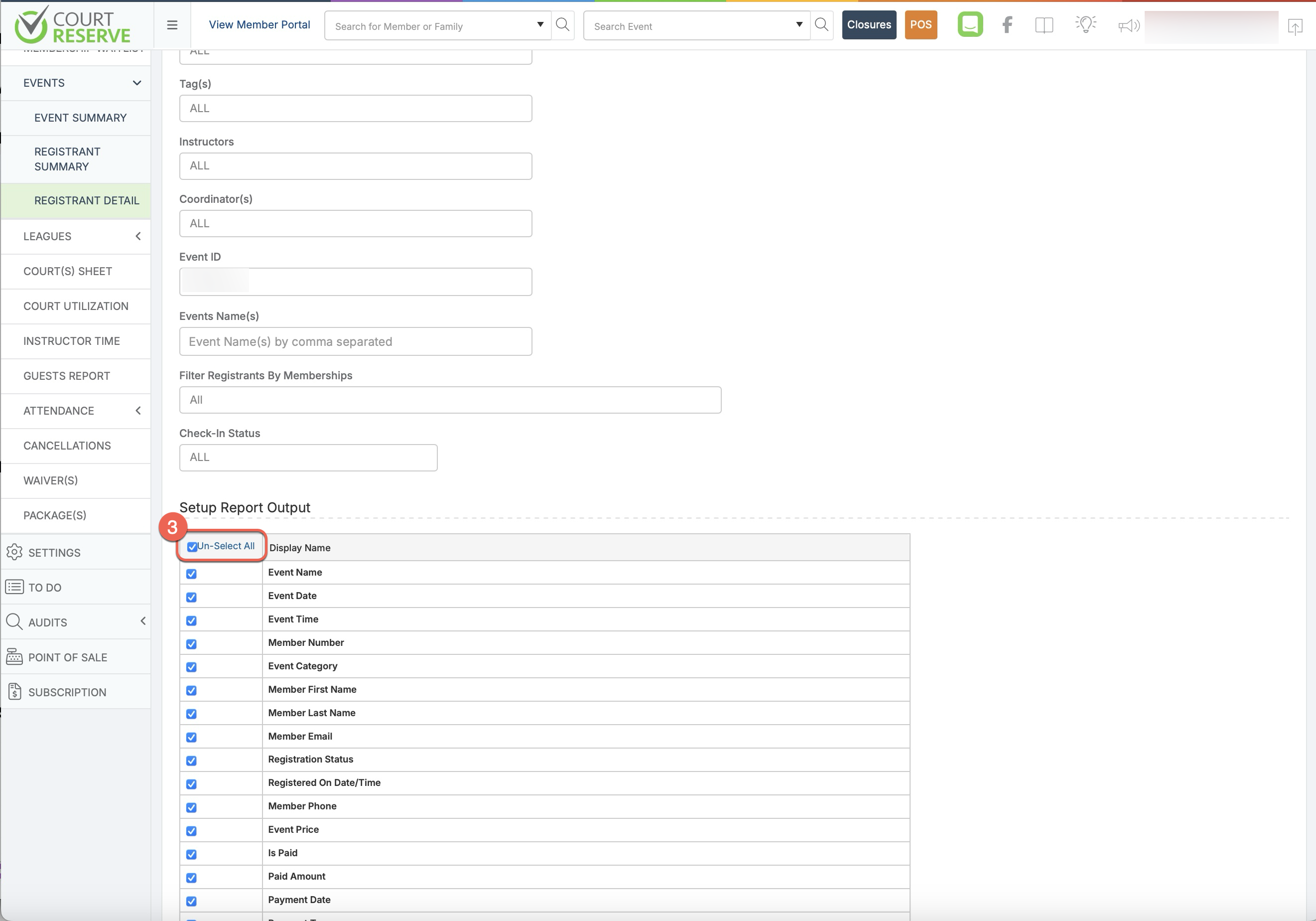This screenshot has height=921, width=1316.
Task: Click the Closures button
Action: [x=869, y=24]
